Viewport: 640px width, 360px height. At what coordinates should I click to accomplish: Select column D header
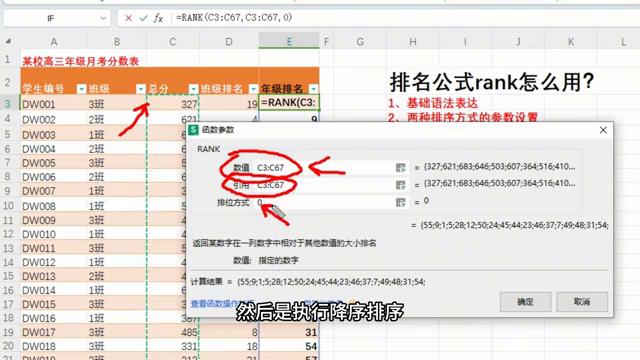pos(229,42)
